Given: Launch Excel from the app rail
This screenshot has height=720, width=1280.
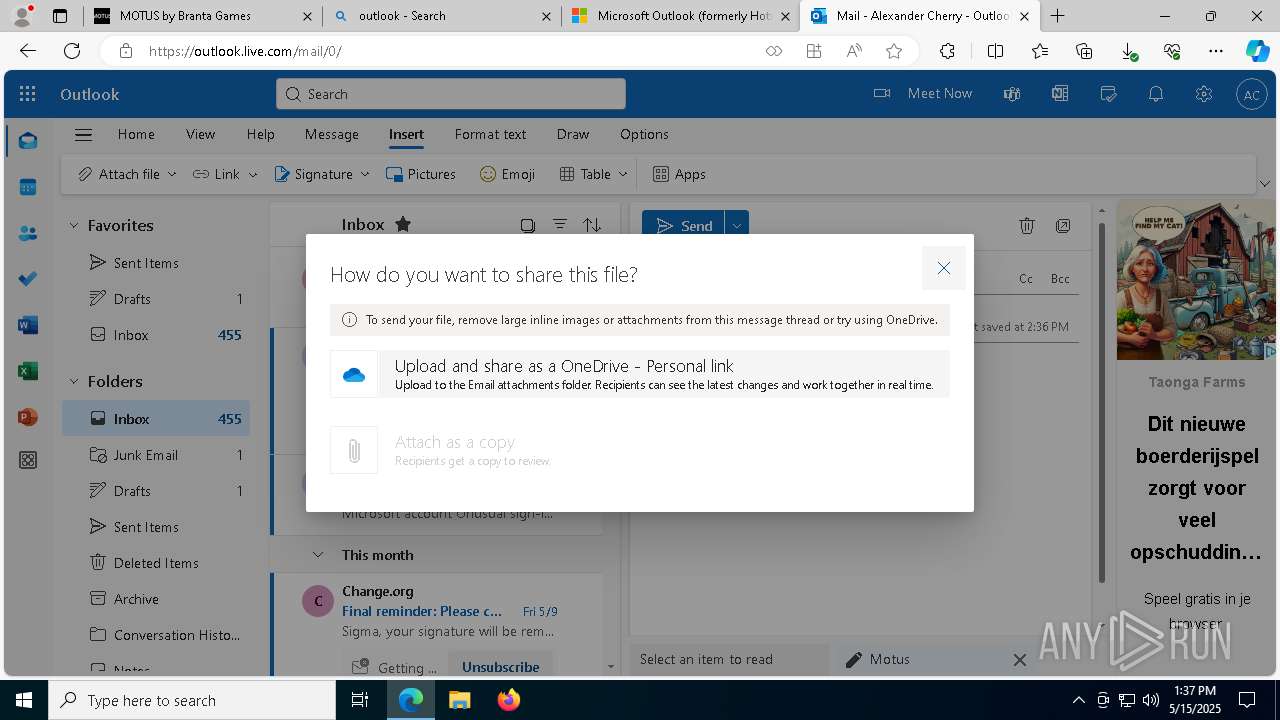Looking at the screenshot, I should tap(28, 371).
